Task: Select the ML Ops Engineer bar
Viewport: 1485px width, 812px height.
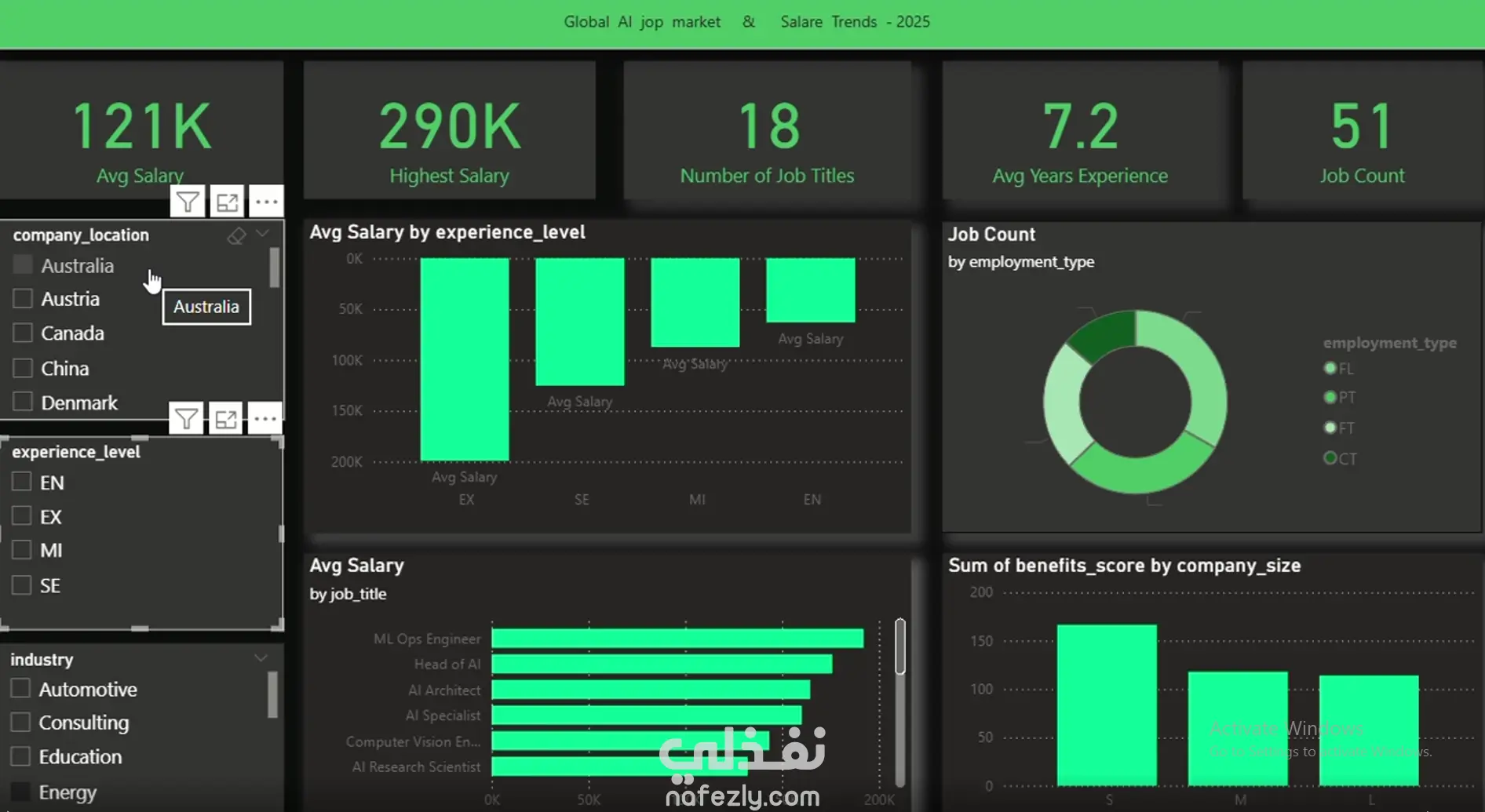Action: click(677, 639)
